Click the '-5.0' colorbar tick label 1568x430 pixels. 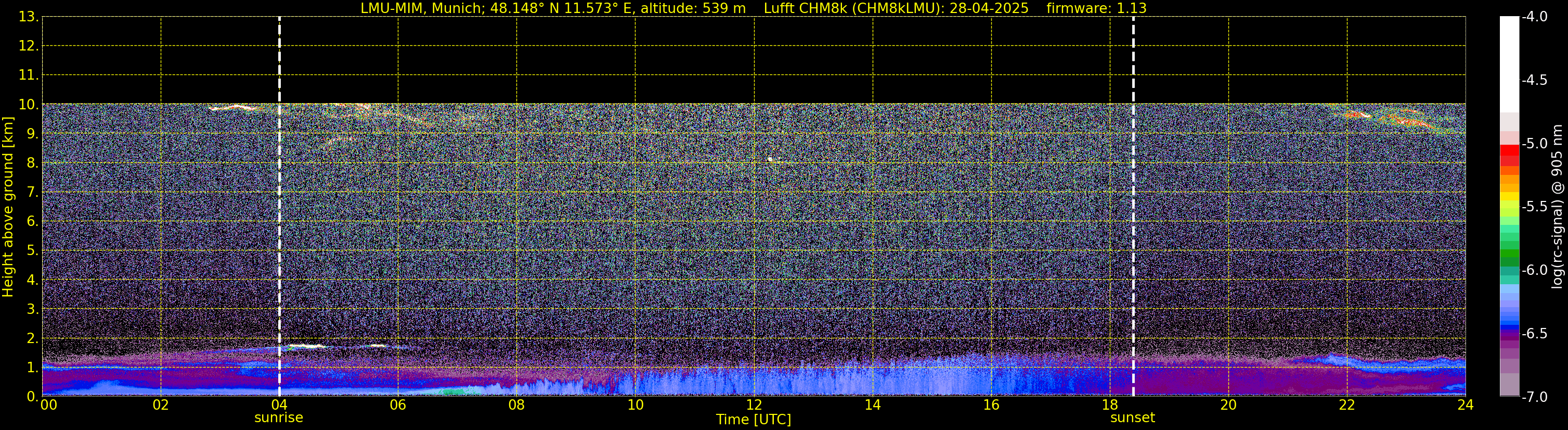[1534, 144]
